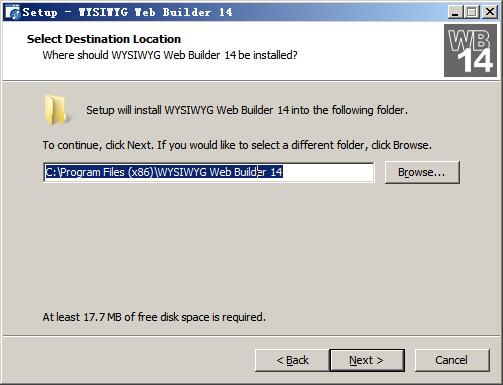
Task: Click the 'Where should WYSIWYG Web Builder' subtitle
Action: click(x=170, y=55)
